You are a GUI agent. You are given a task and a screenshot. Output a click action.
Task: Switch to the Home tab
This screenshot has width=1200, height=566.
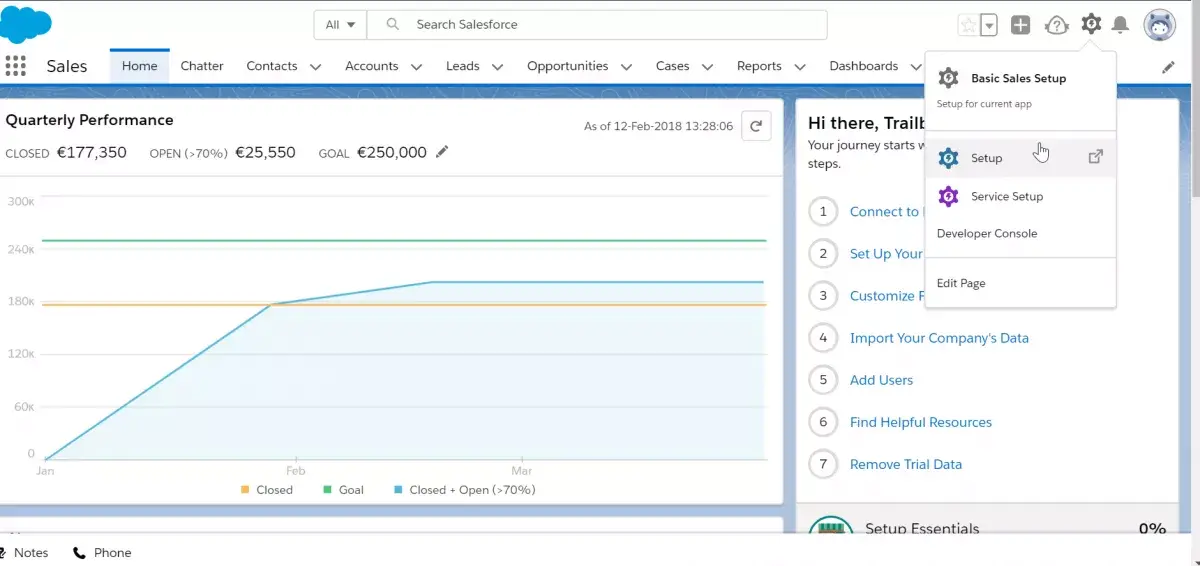140,66
